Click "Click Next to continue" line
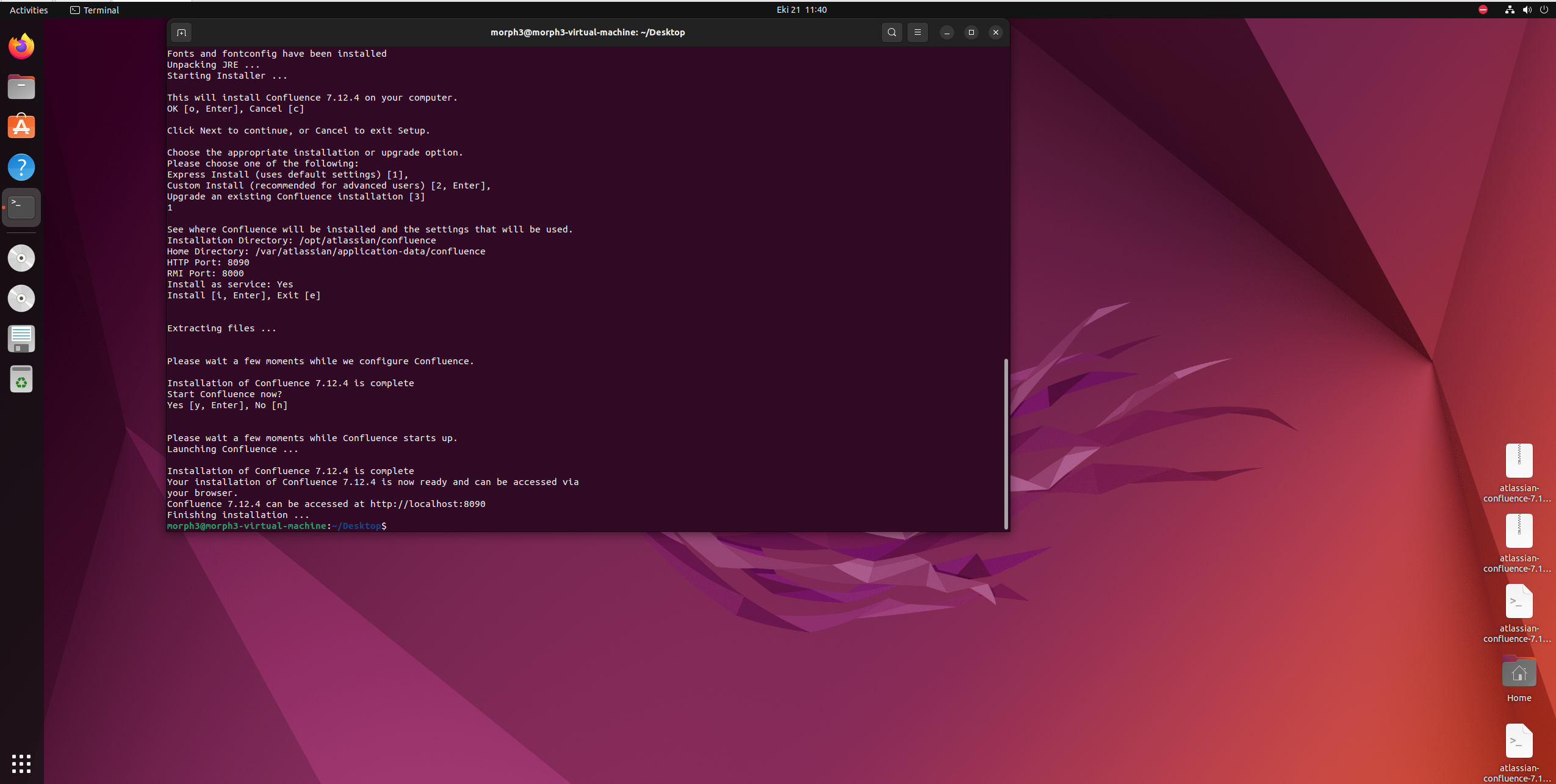The height and width of the screenshot is (784, 1556). point(298,131)
